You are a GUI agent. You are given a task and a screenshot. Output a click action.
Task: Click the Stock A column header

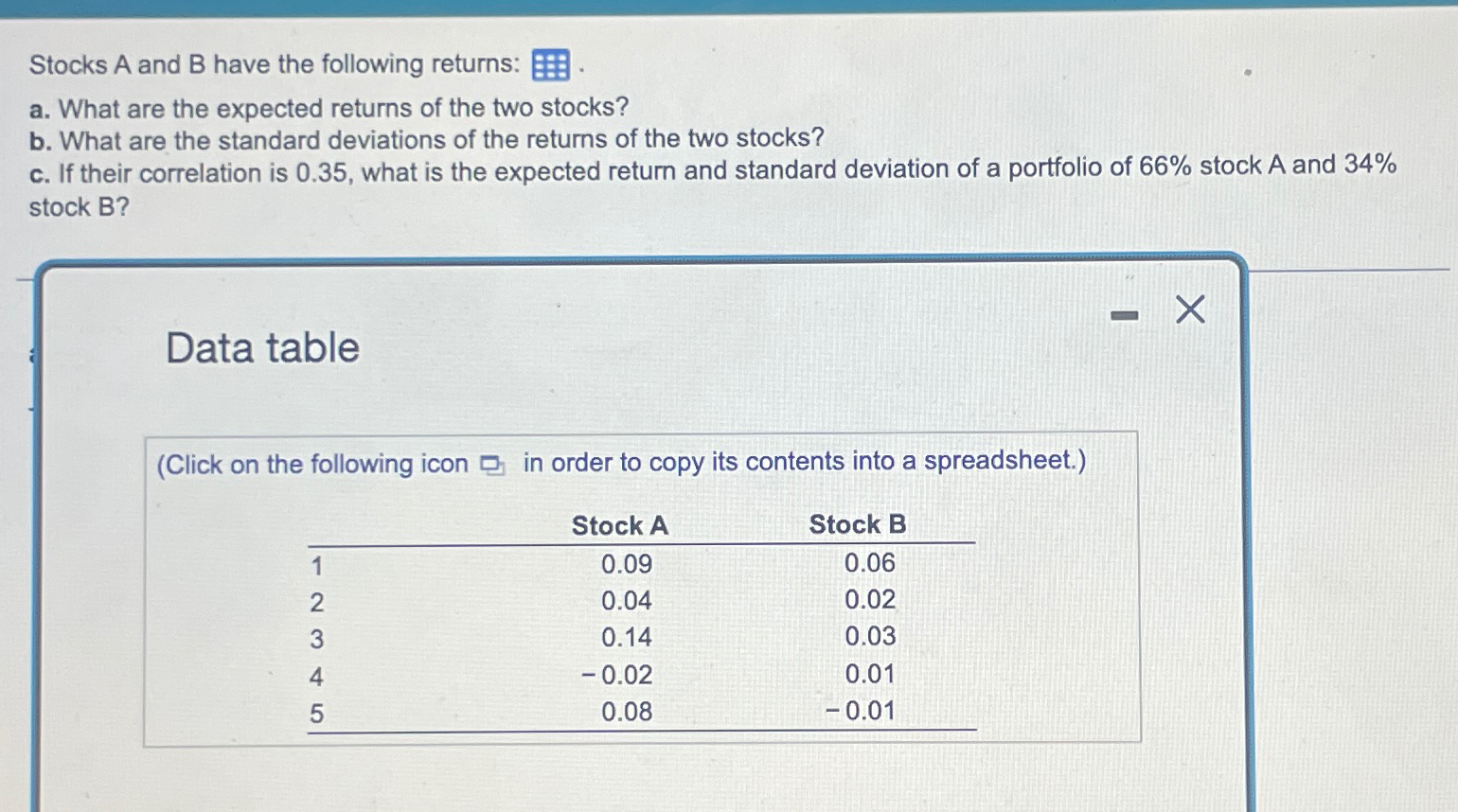tap(618, 525)
